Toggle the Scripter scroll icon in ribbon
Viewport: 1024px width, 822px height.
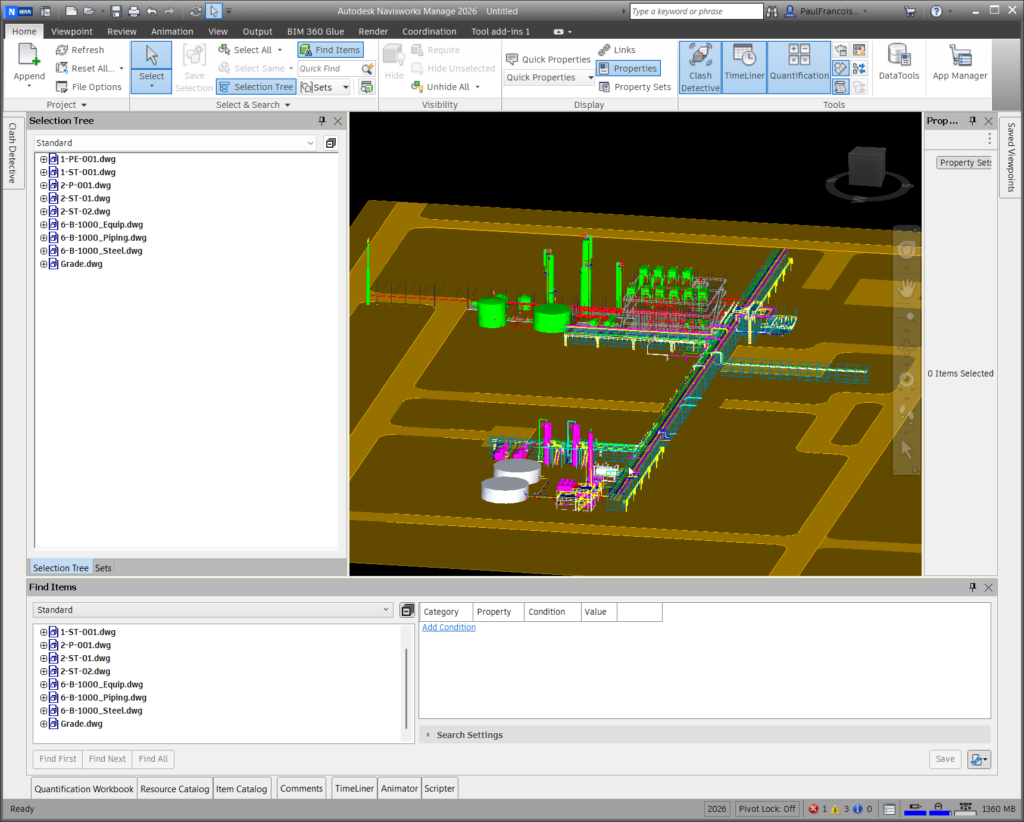(840, 86)
